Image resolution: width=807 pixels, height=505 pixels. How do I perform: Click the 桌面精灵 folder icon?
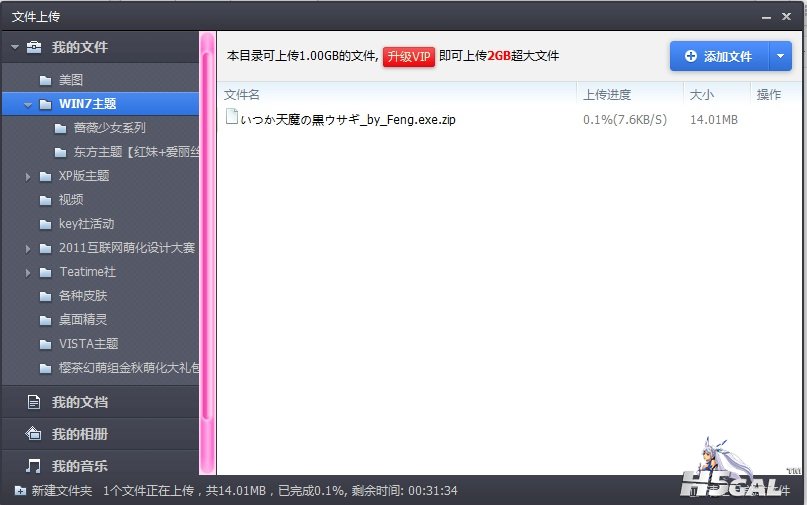[45, 320]
